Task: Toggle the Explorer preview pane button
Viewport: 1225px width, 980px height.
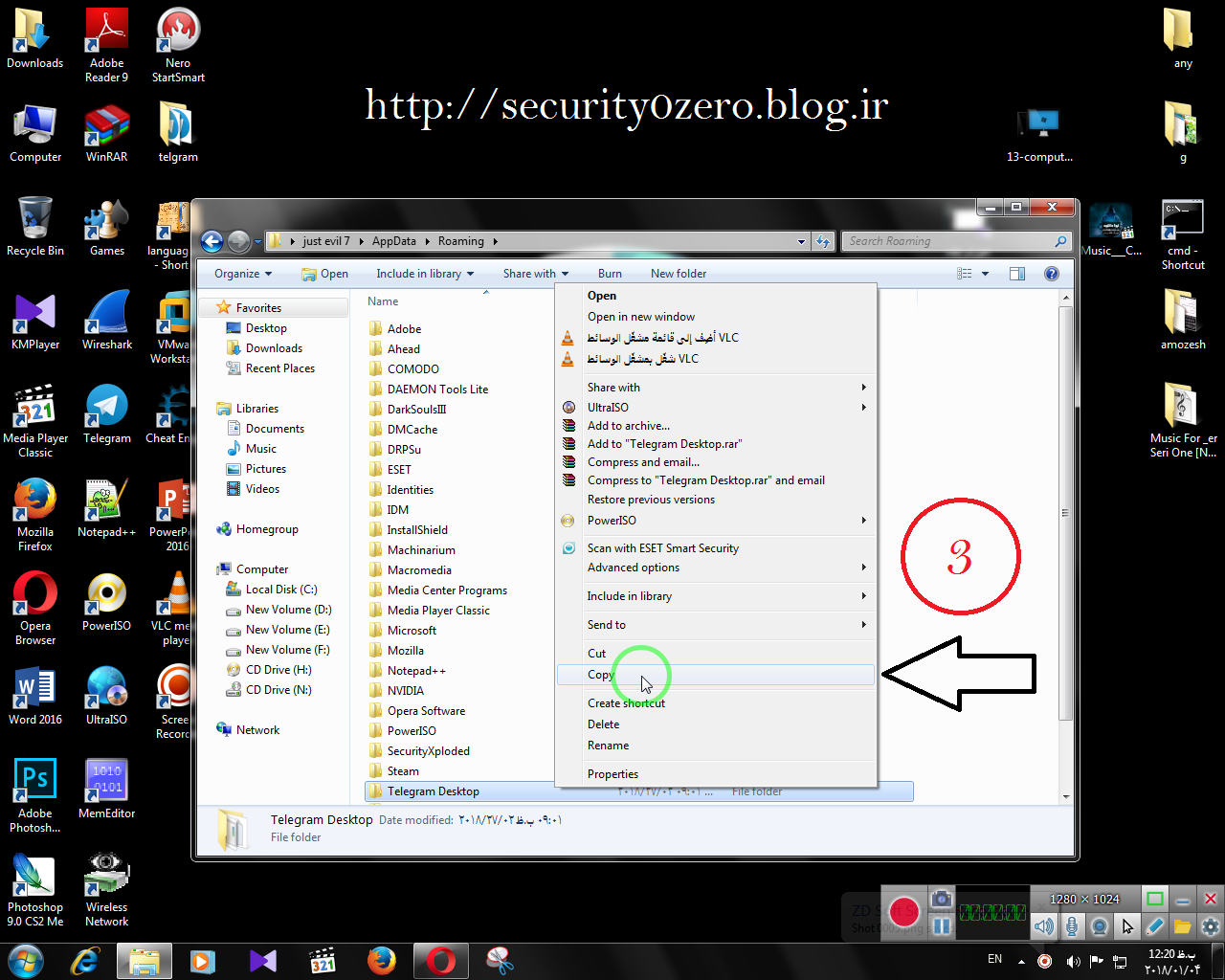Action: click(1017, 274)
